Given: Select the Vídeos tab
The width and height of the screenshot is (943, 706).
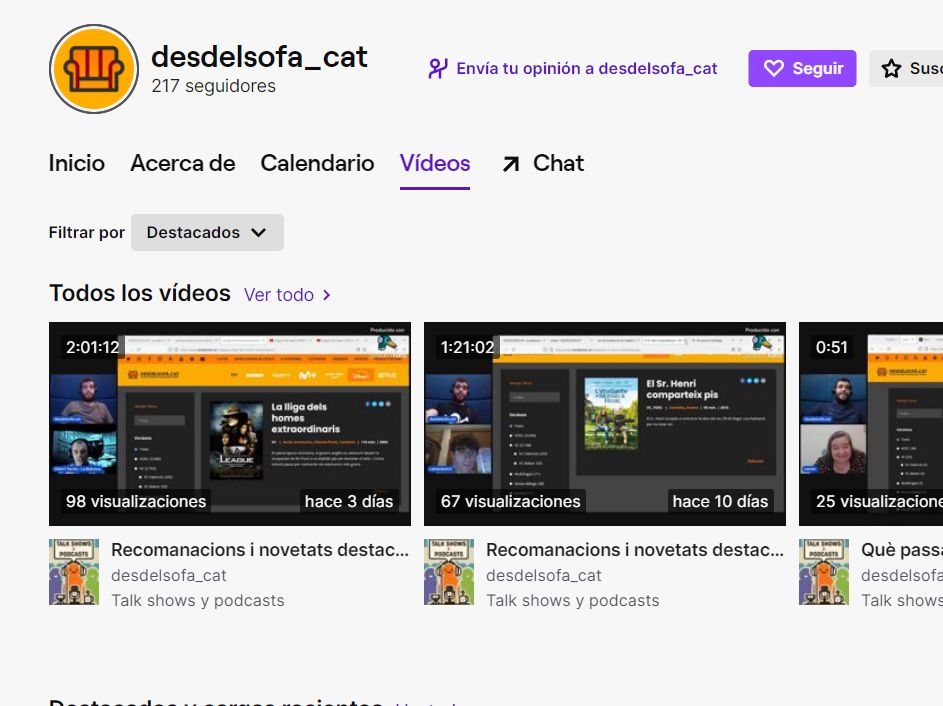Looking at the screenshot, I should (435, 164).
